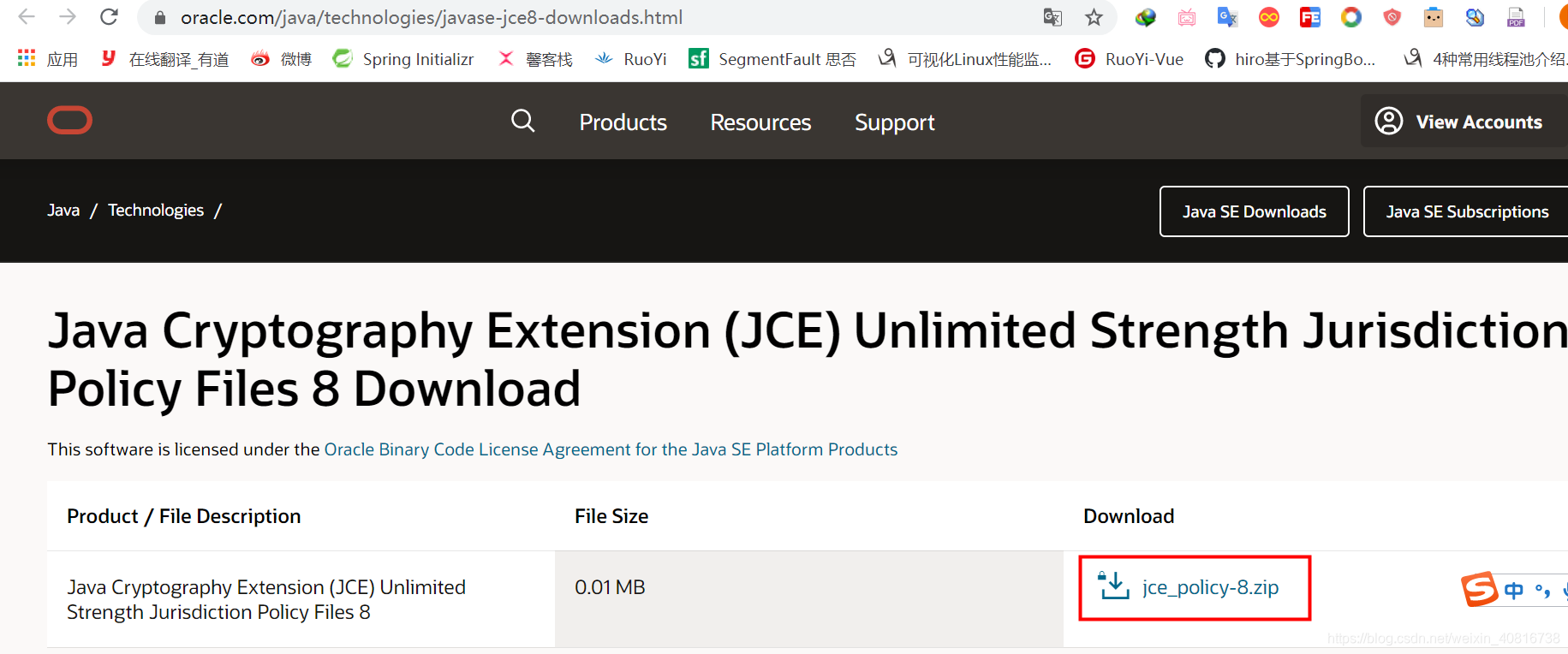Click the translate page icon in address bar
The width and height of the screenshot is (1568, 654).
coord(1052,17)
